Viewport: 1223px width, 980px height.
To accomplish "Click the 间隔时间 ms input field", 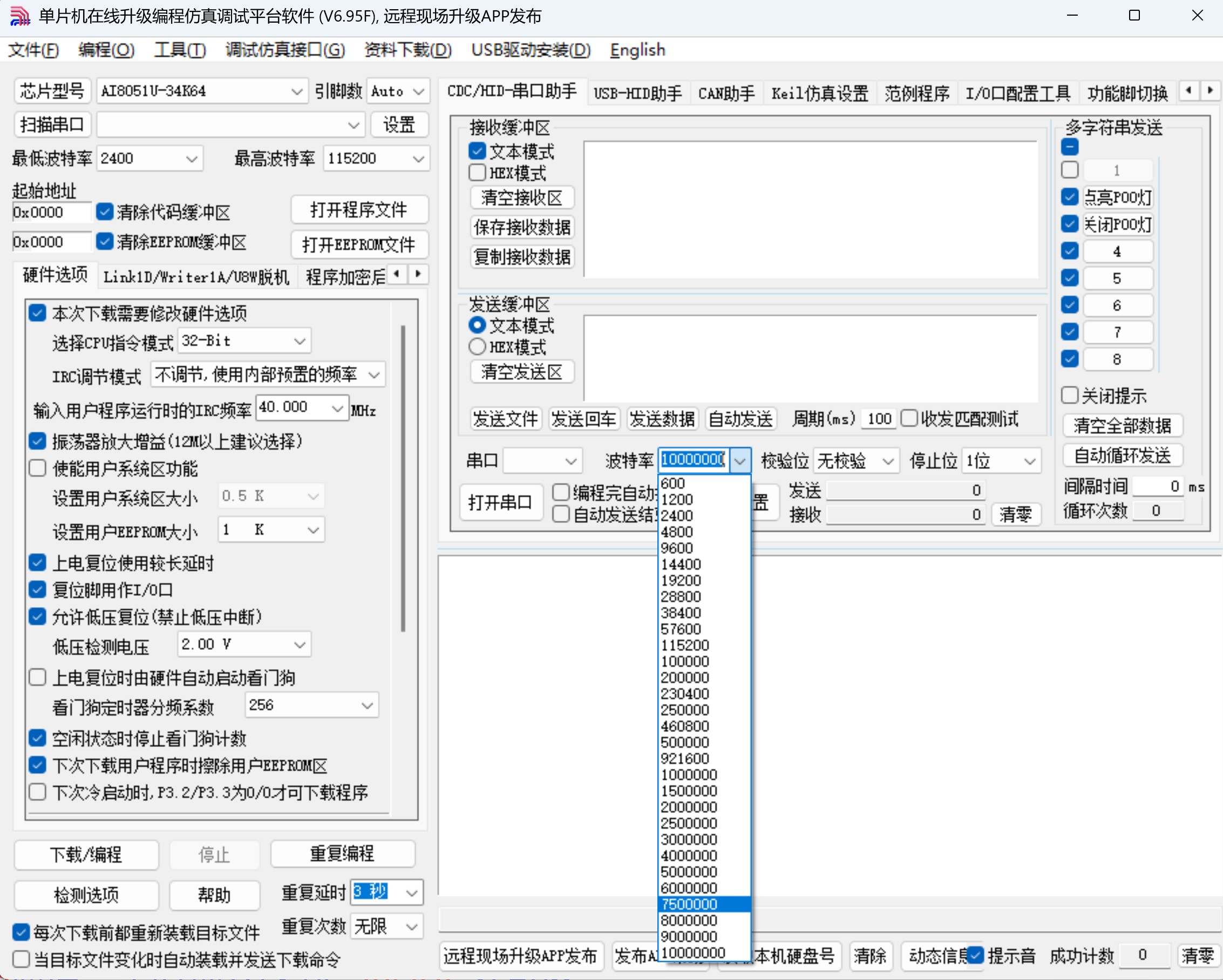I will coord(1157,486).
